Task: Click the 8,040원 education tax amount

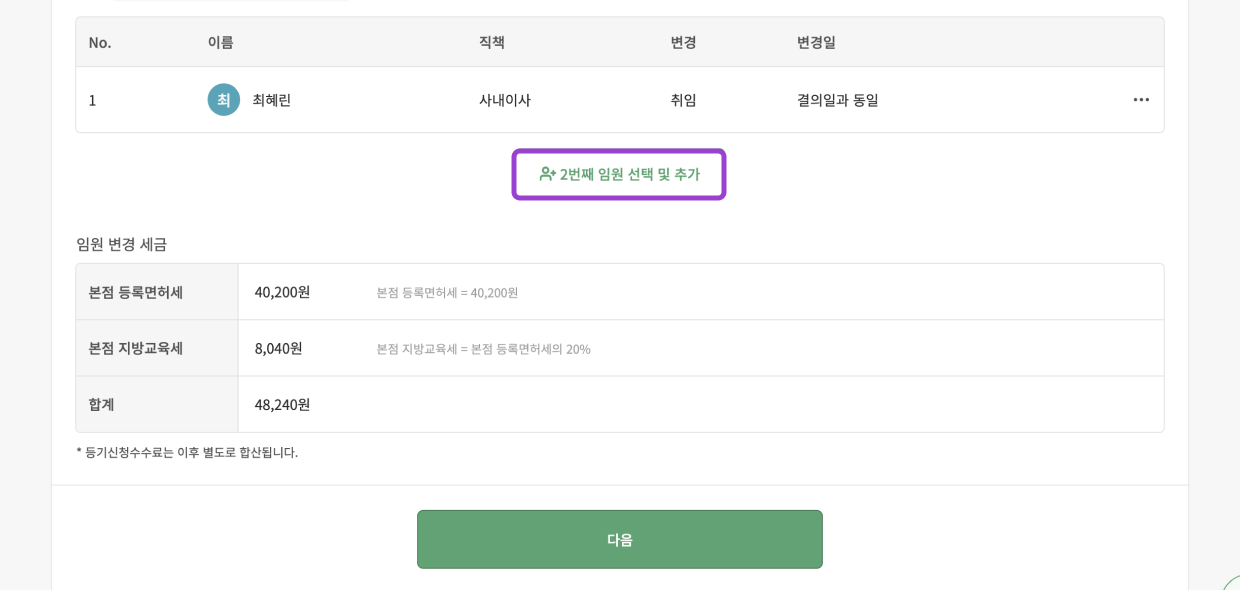Action: pyautogui.click(x=279, y=348)
